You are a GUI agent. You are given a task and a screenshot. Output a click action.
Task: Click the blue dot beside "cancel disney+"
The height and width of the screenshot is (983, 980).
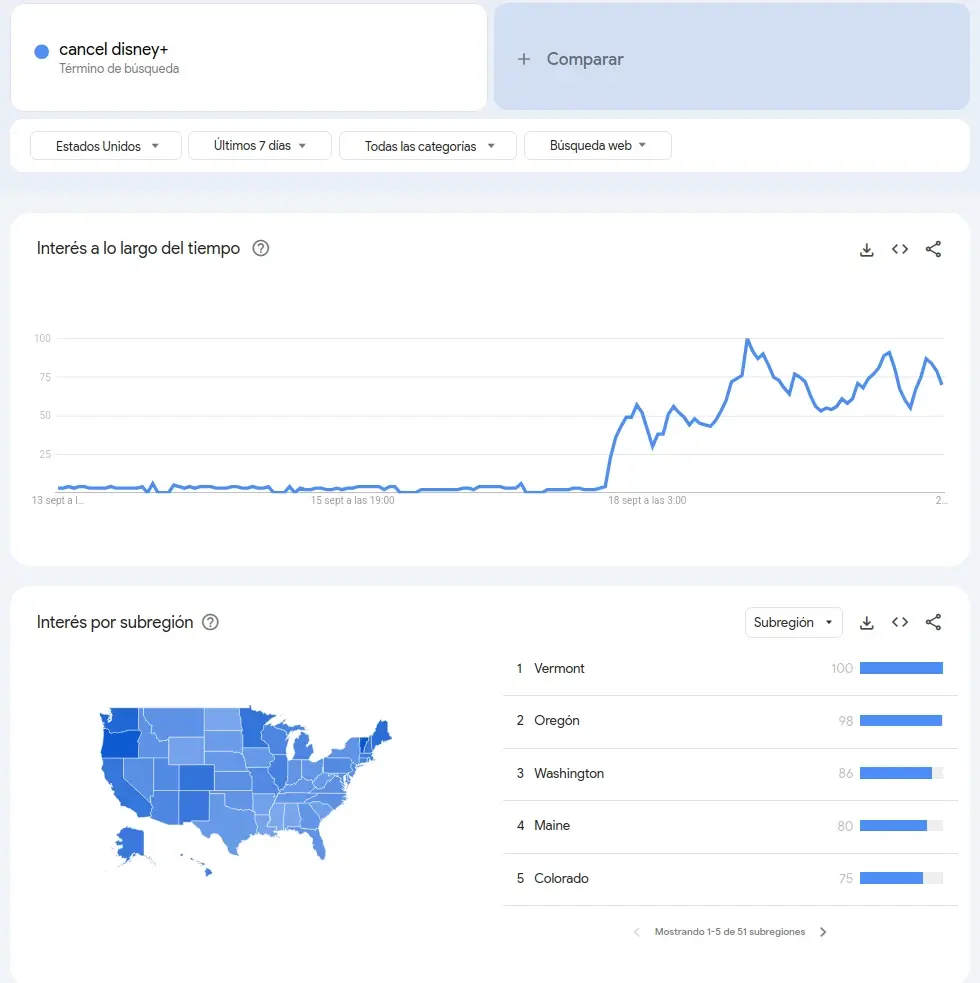pyautogui.click(x=42, y=51)
